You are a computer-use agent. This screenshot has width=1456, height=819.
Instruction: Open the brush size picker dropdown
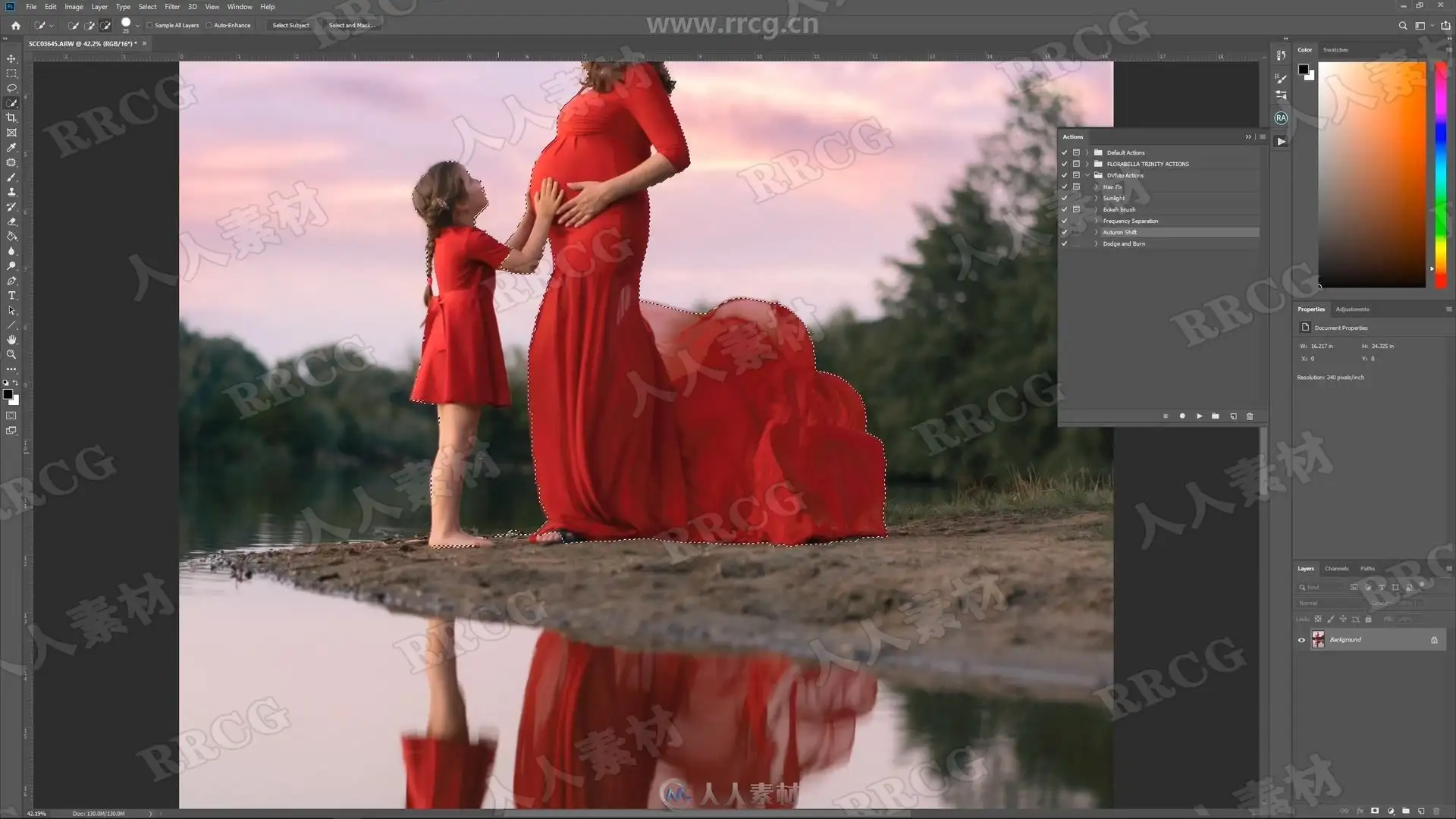tap(137, 25)
